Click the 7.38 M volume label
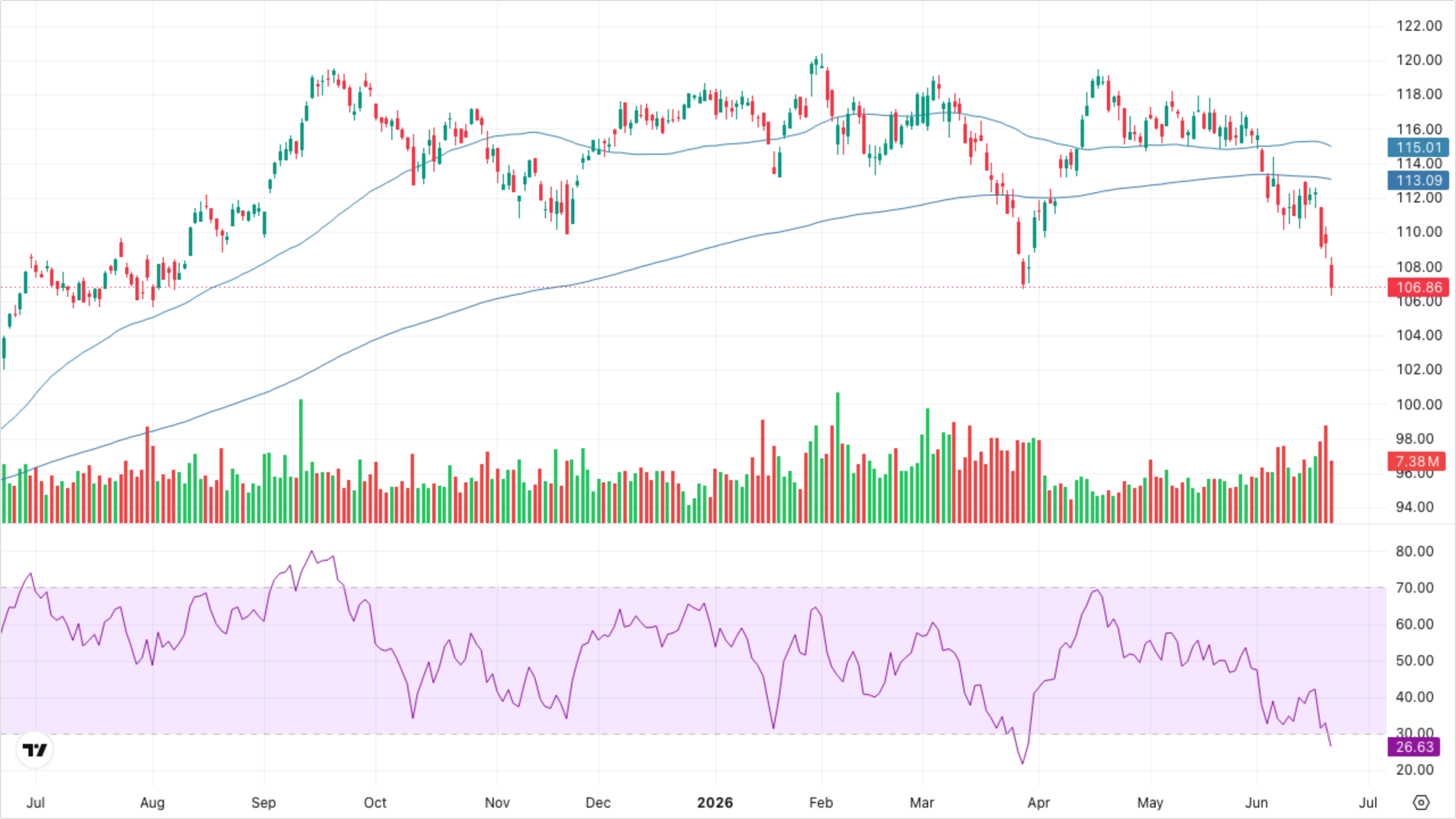The image size is (1456, 819). click(x=1417, y=461)
